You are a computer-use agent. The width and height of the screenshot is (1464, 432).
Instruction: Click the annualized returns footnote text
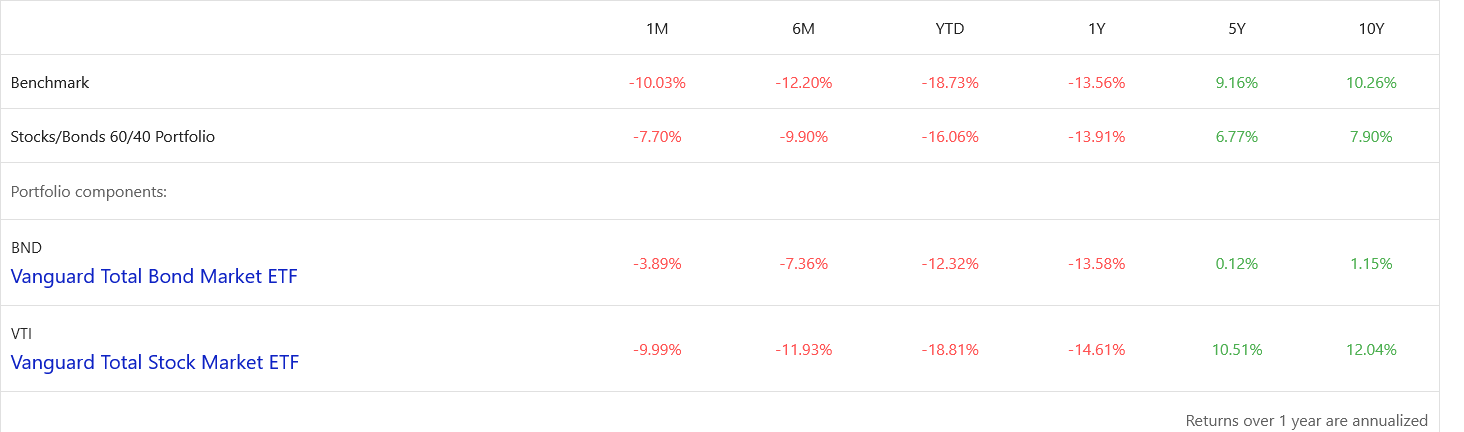click(1306, 420)
